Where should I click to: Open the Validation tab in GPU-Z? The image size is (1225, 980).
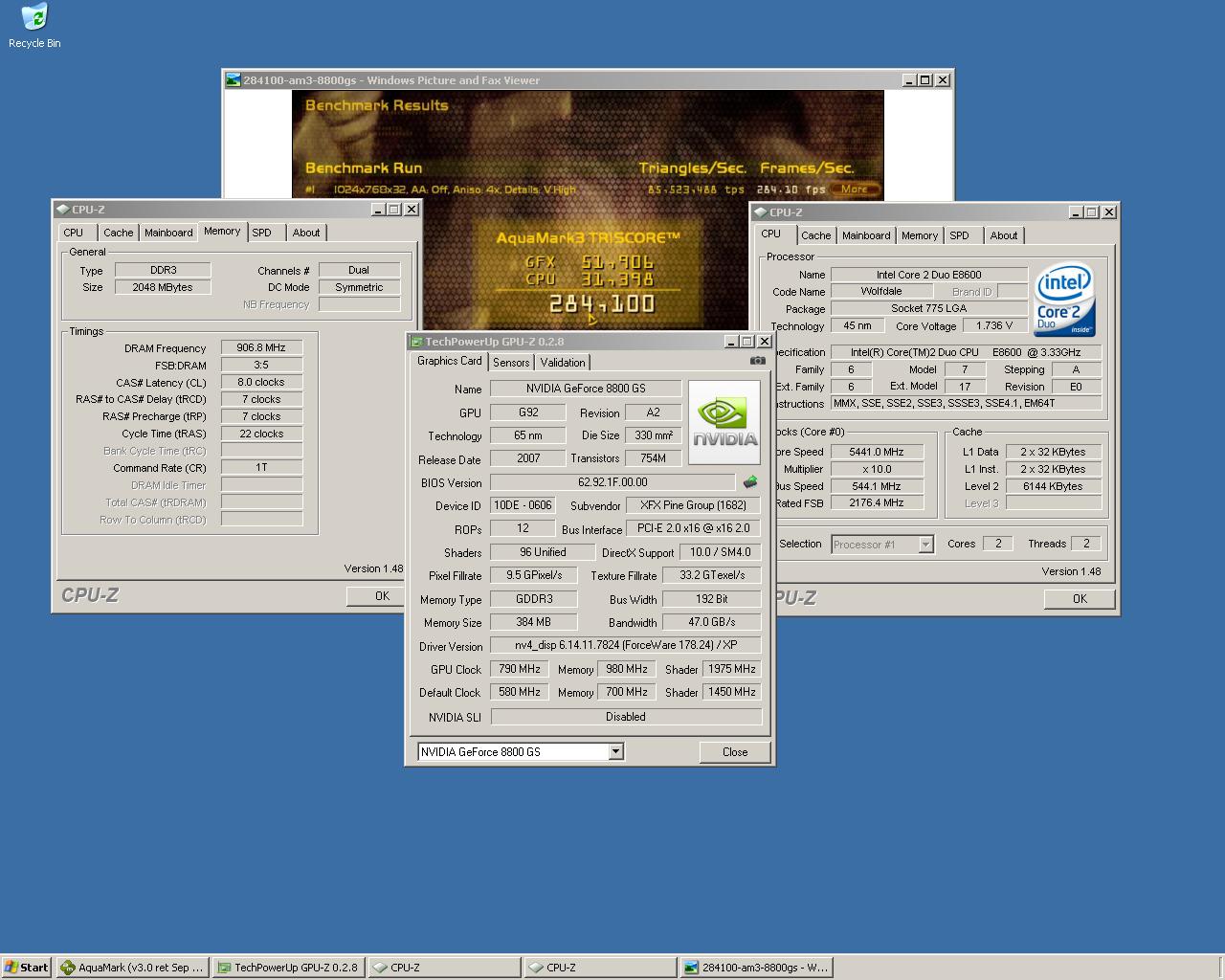[563, 363]
